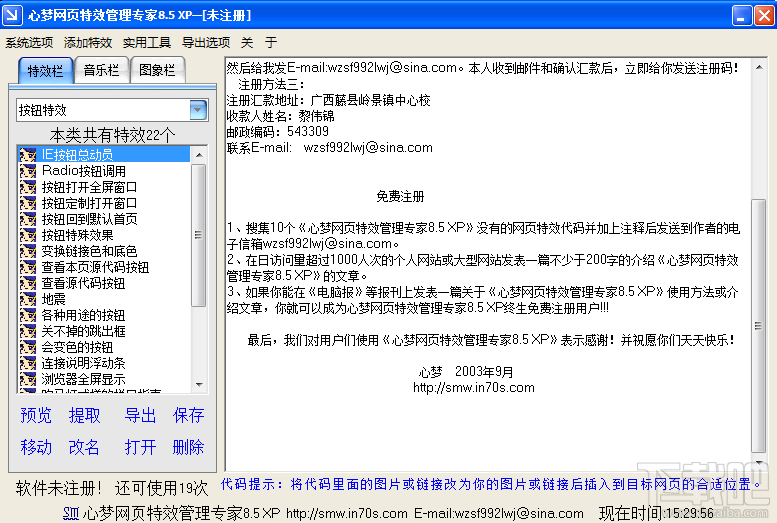Click the 改名 button
The image size is (777, 523).
pos(84,447)
